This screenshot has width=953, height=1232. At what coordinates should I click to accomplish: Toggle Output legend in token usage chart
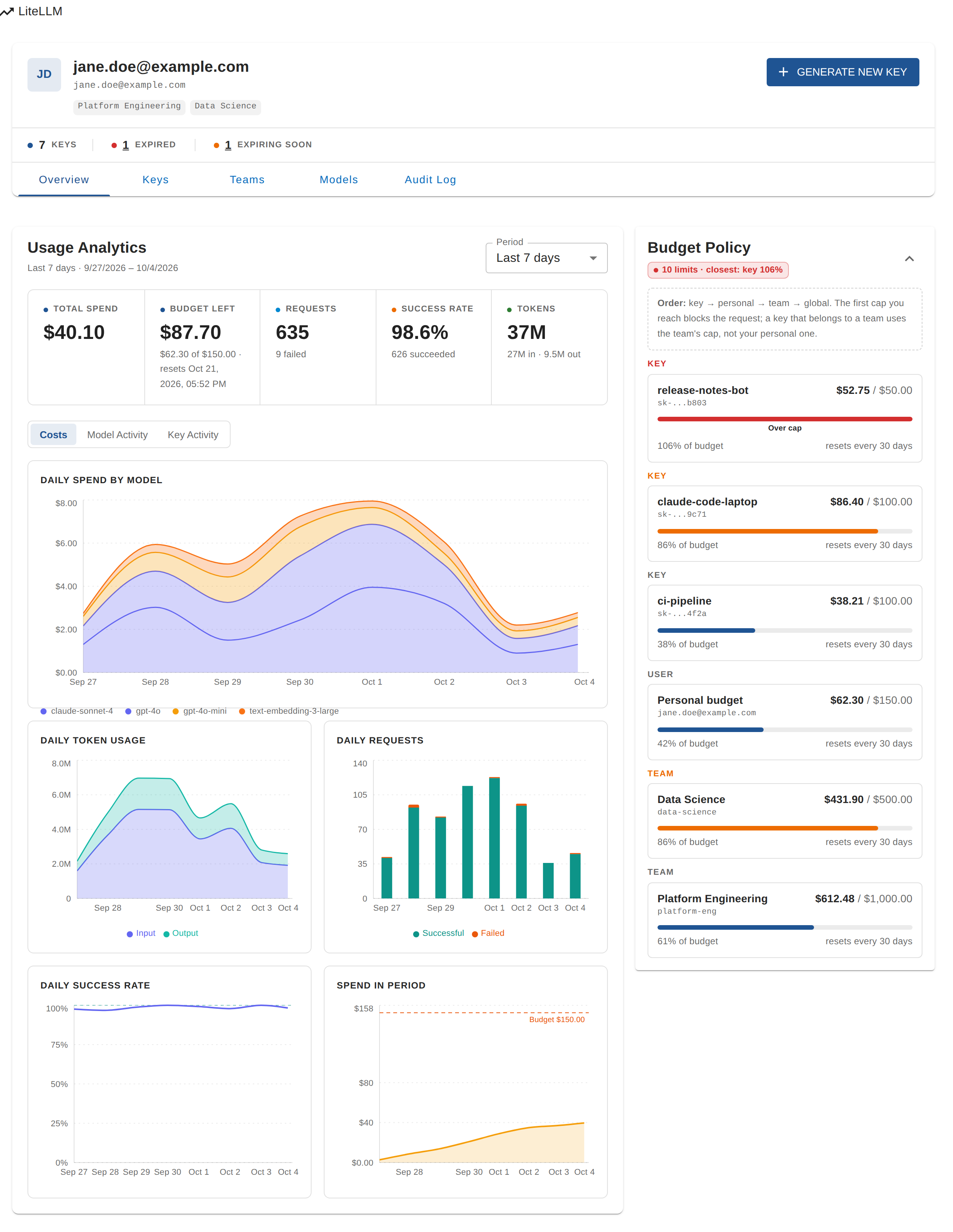(181, 933)
